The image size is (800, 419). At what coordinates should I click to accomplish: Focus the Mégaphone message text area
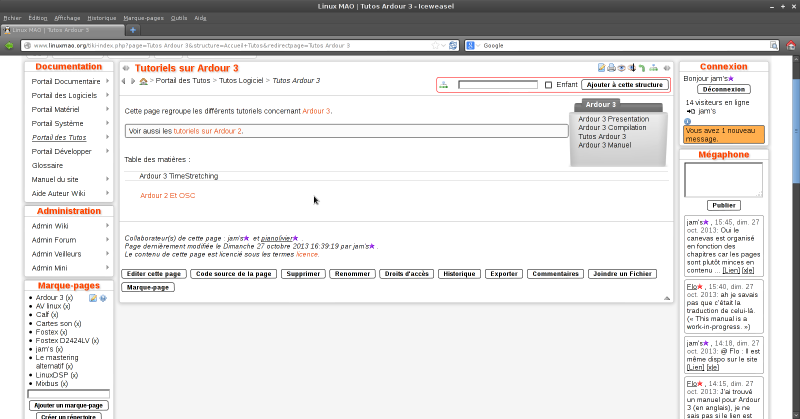click(723, 180)
